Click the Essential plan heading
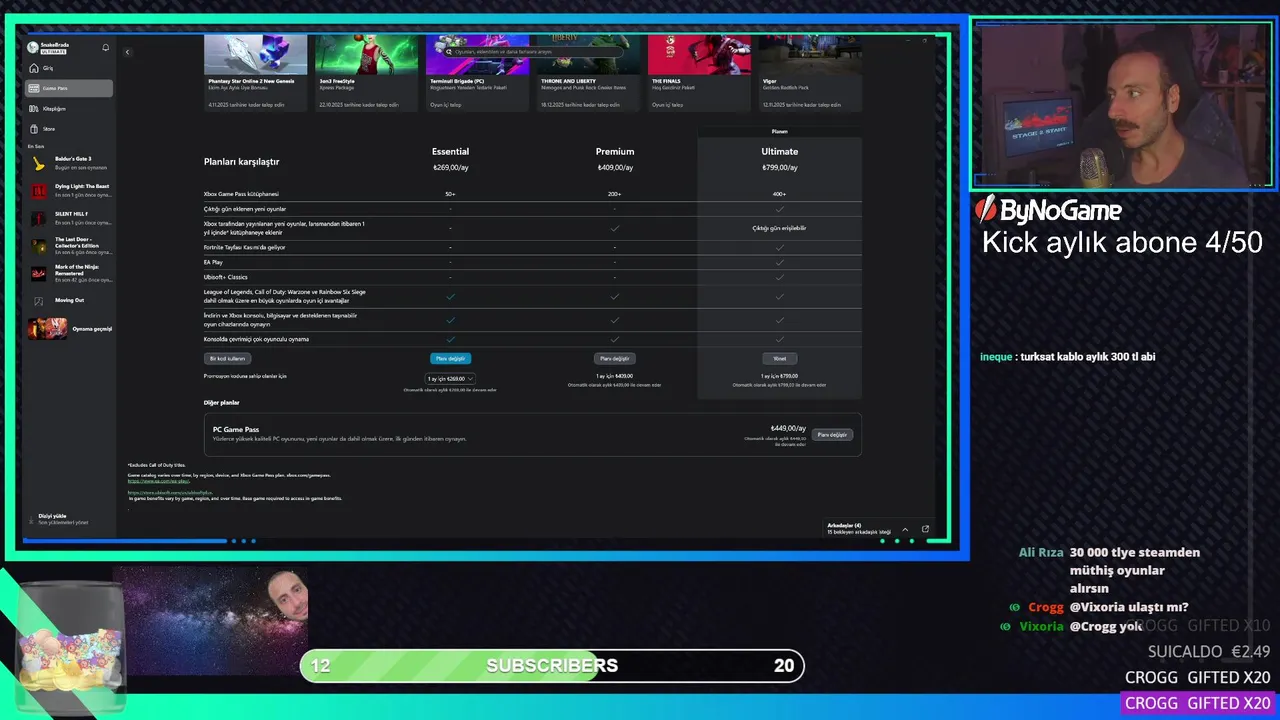The image size is (1280, 720). click(x=450, y=151)
